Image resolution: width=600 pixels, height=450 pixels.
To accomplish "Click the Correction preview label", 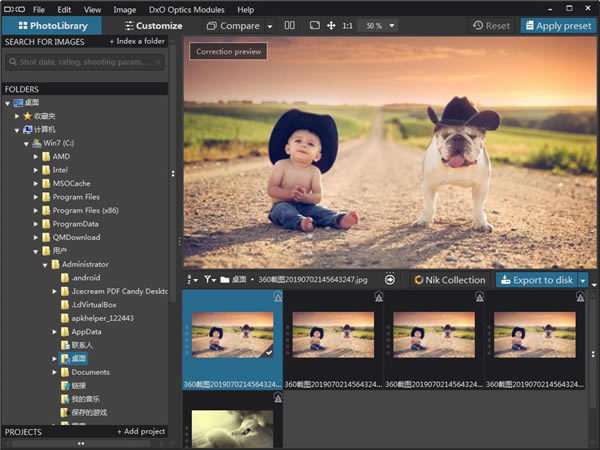I will tap(228, 51).
